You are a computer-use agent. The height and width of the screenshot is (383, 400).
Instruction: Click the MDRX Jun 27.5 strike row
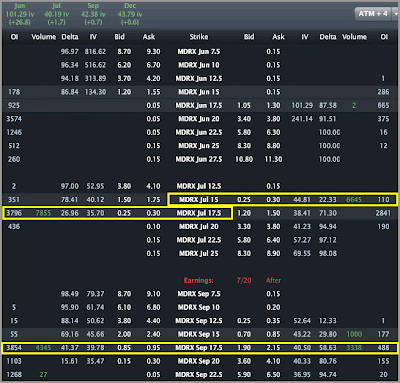[200, 159]
